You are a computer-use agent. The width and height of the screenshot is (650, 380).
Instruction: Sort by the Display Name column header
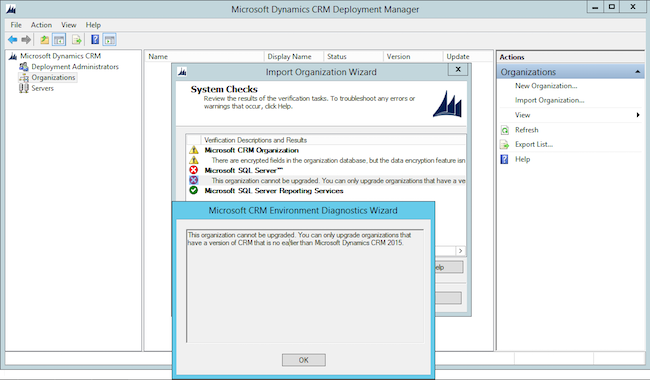click(x=293, y=56)
